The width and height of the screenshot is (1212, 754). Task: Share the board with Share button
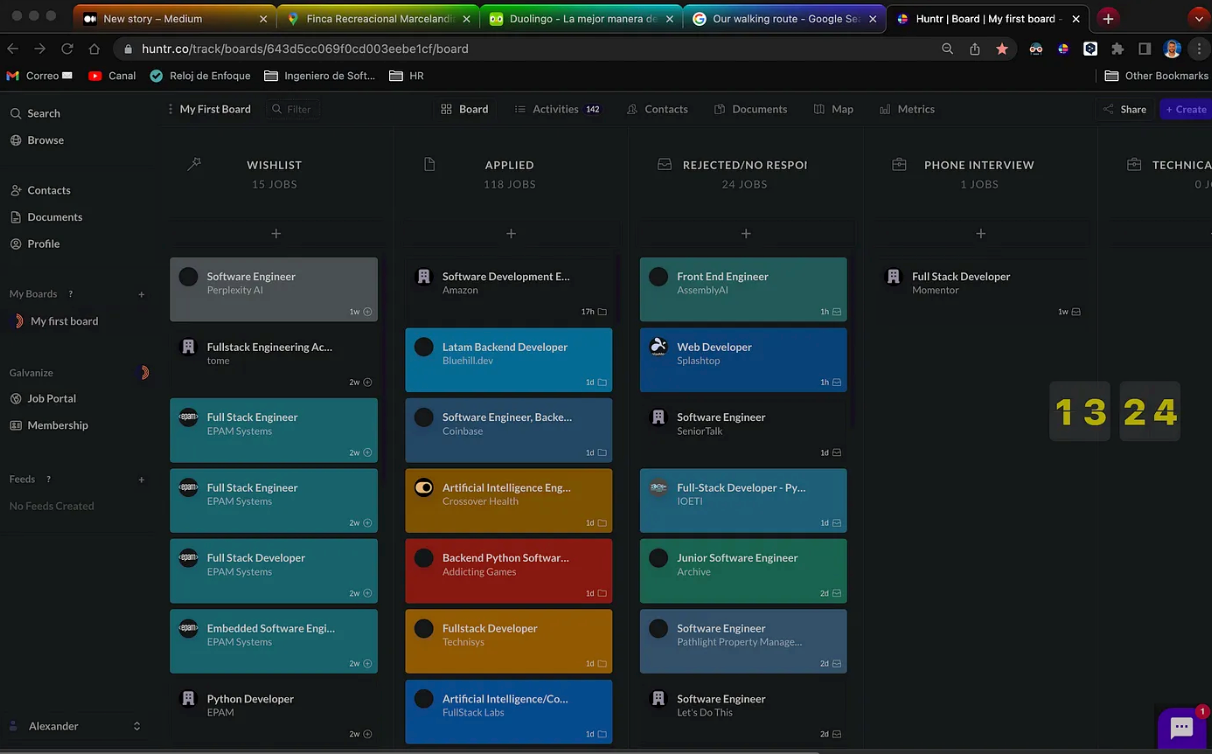pyautogui.click(x=1124, y=109)
